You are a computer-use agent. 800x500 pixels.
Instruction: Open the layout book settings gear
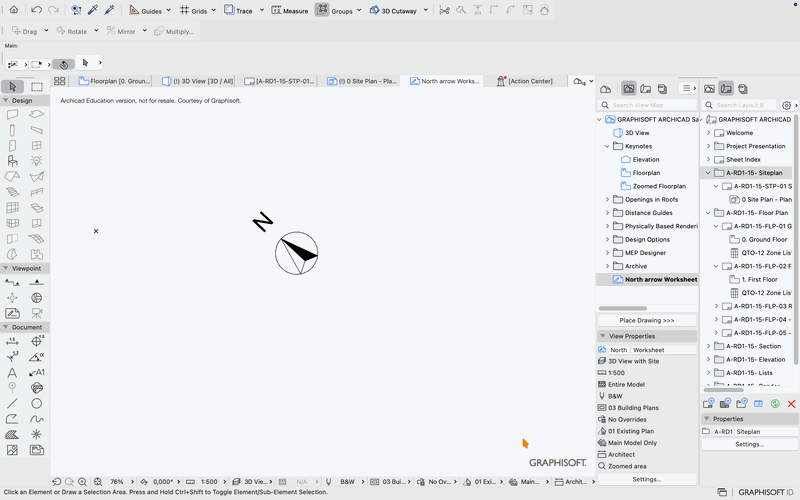(x=786, y=105)
